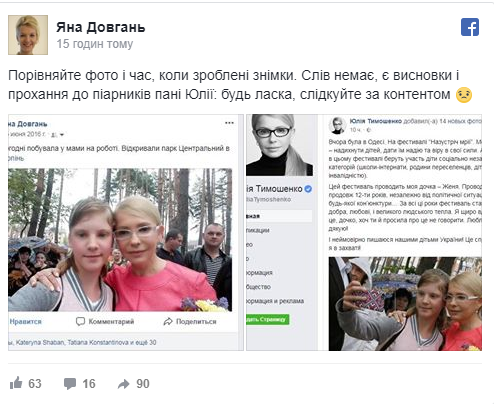Click the share arrow icon
This screenshot has height=404, width=494.
tap(123, 384)
